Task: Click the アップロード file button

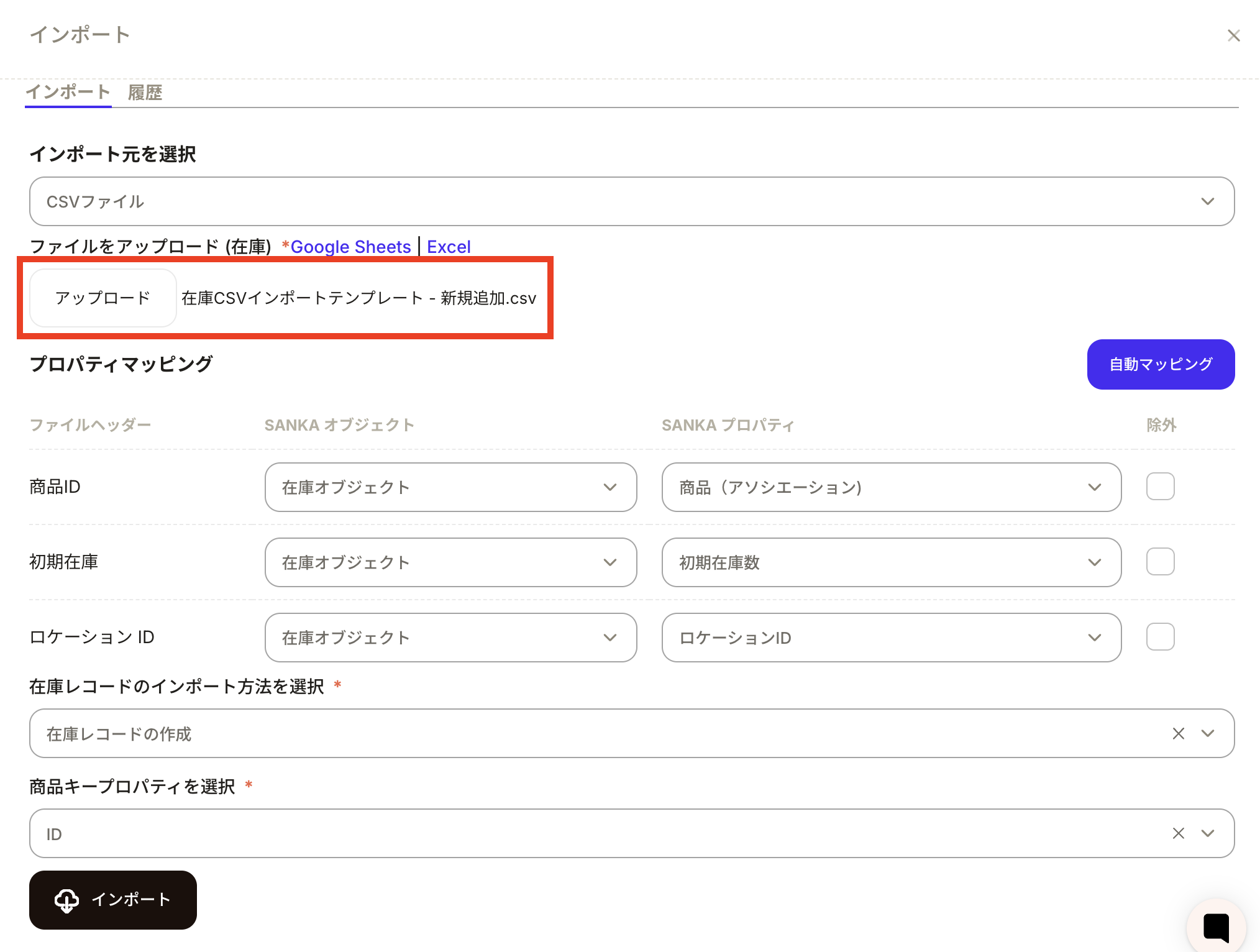Action: (x=103, y=298)
